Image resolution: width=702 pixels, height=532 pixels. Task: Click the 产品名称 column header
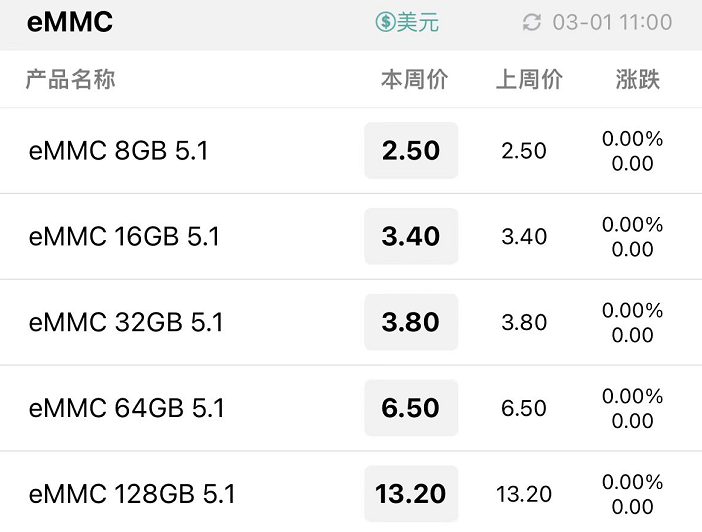[x=71, y=80]
